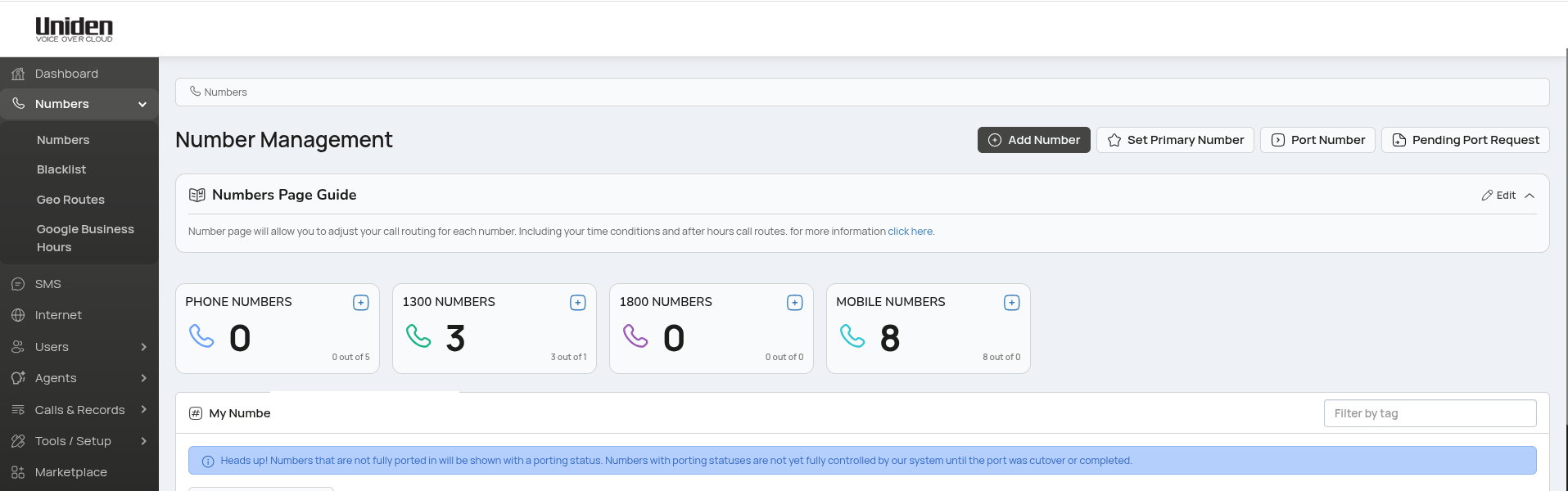Click the Marketplace grid icon

tap(18, 472)
